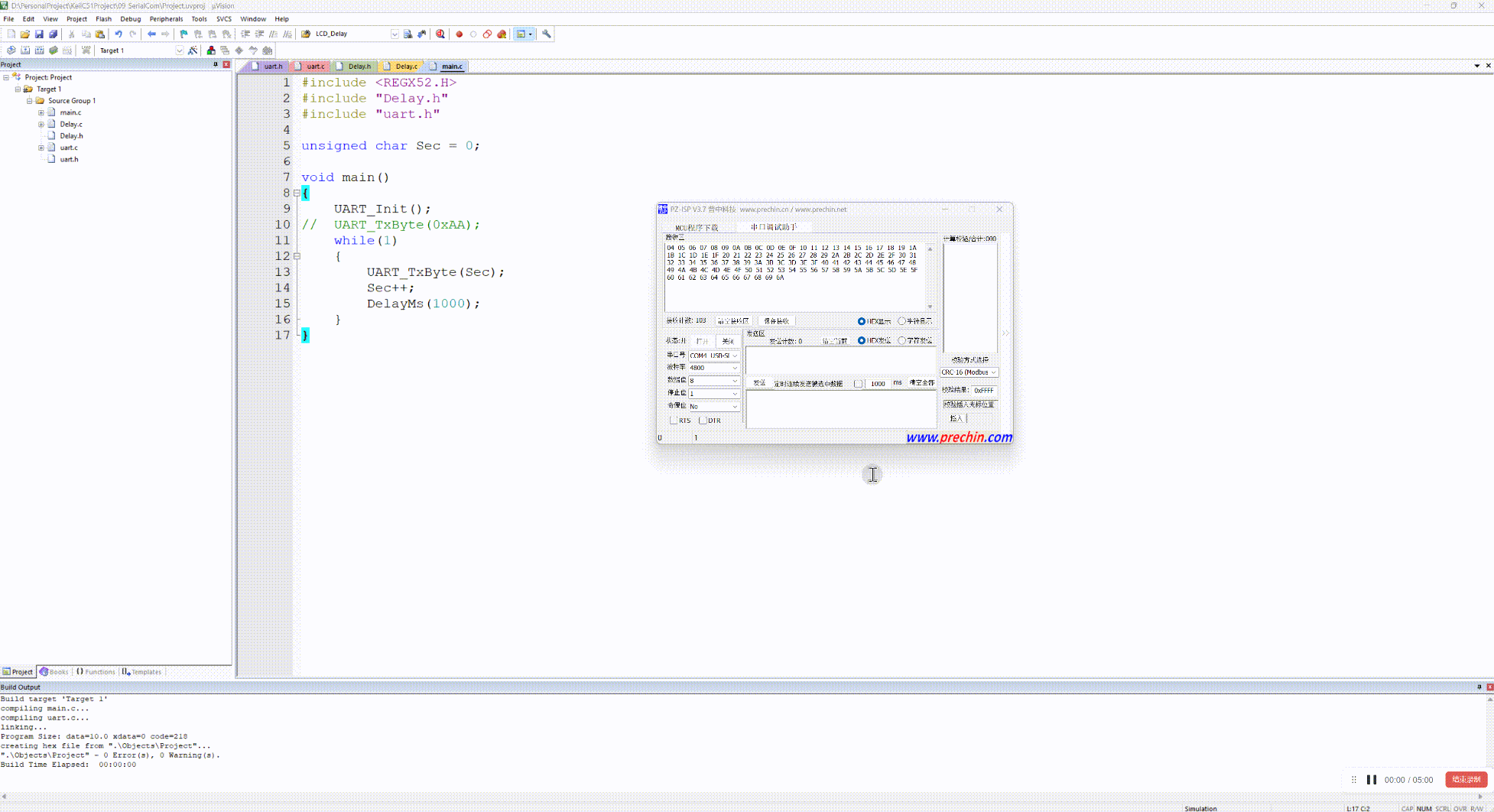Viewport: 1494px width, 812px height.
Task: Comment the selected lines
Action: (x=273, y=34)
